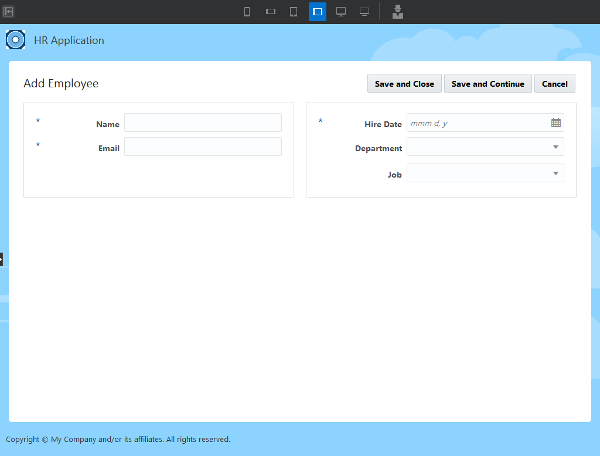The width and height of the screenshot is (600, 456).
Task: Select the highlighted tablet landscape preview icon
Action: pyautogui.click(x=317, y=12)
